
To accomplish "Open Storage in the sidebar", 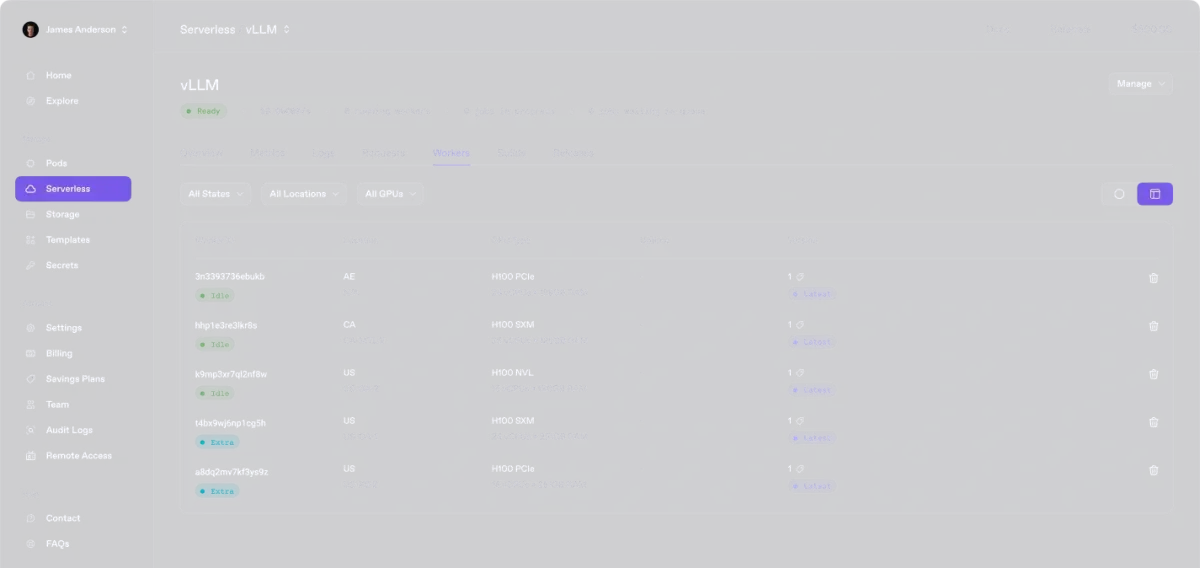I will [73, 214].
